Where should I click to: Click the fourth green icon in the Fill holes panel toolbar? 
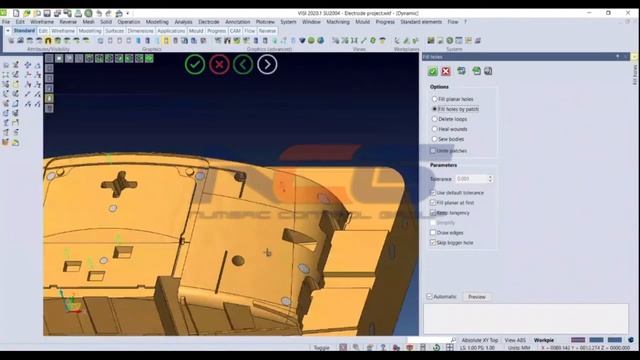pos(476,71)
